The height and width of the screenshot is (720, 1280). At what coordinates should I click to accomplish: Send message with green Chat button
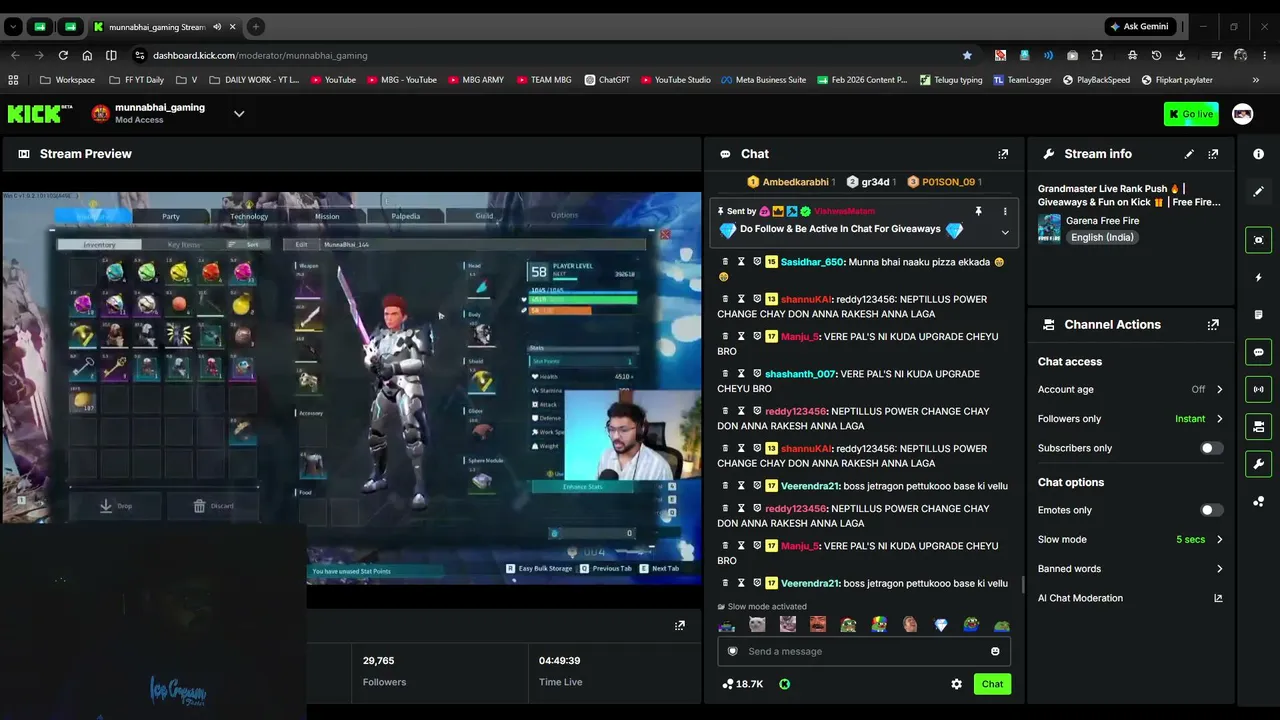click(x=992, y=684)
